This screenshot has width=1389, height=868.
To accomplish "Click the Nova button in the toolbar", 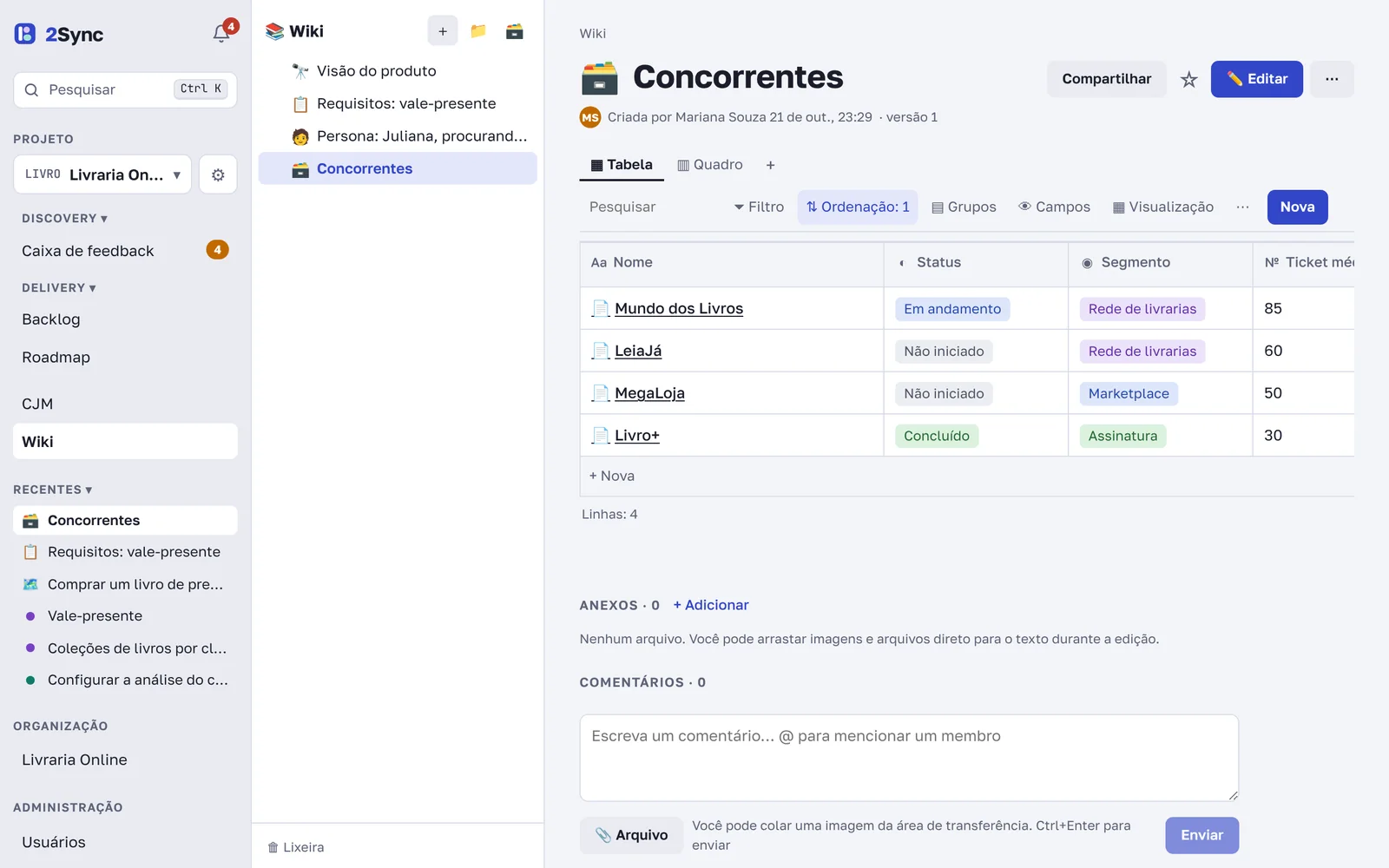I will pyautogui.click(x=1297, y=207).
